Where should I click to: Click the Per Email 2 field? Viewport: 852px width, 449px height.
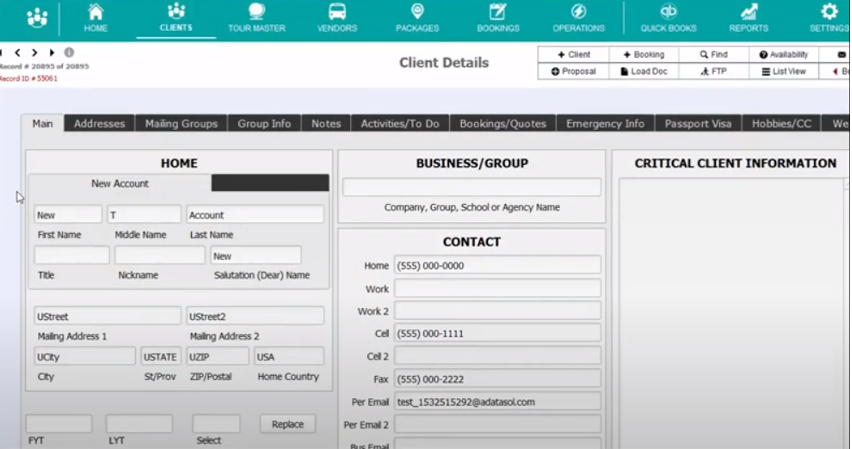click(x=497, y=424)
